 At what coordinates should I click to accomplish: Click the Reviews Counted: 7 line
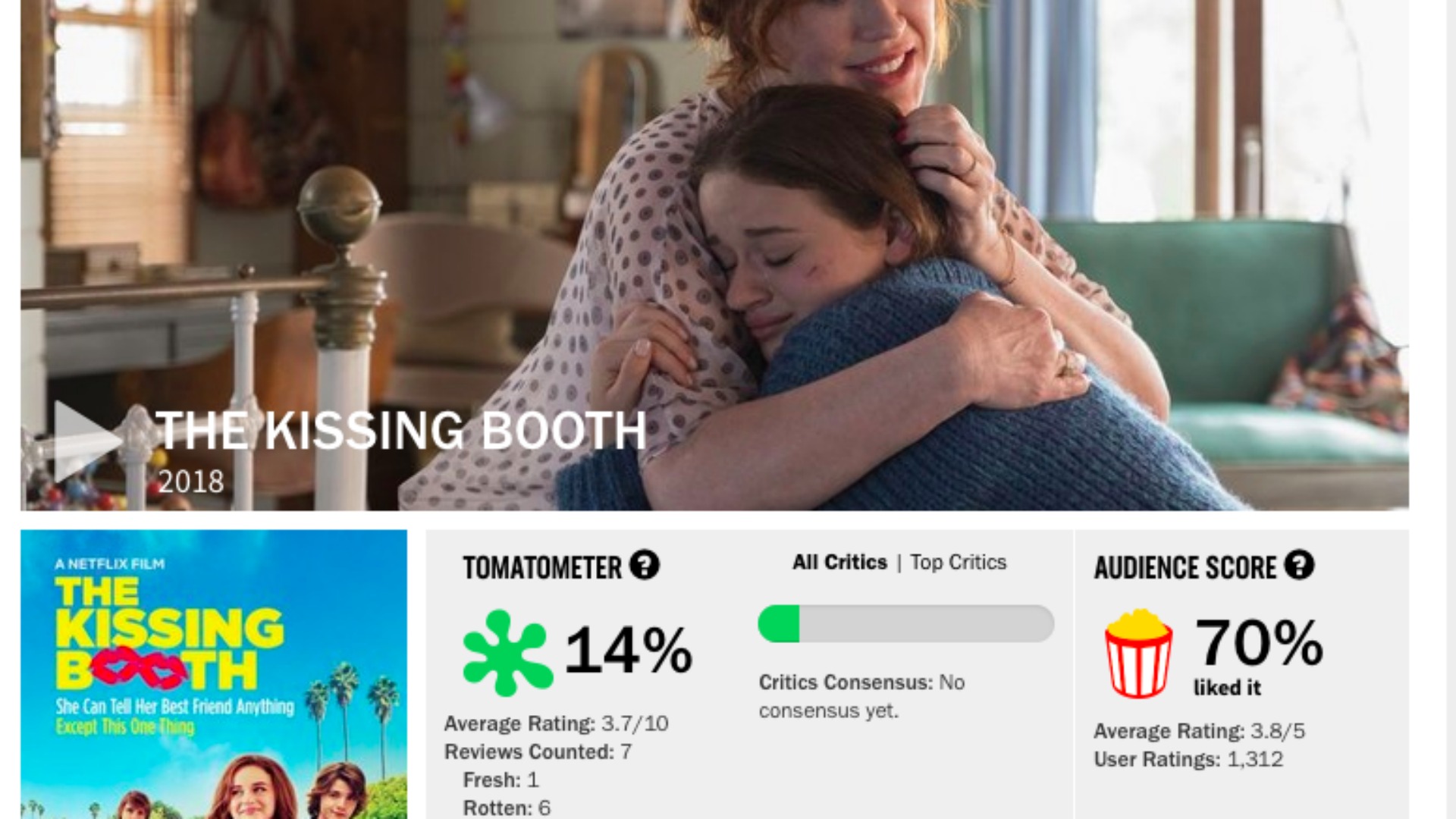point(538,752)
